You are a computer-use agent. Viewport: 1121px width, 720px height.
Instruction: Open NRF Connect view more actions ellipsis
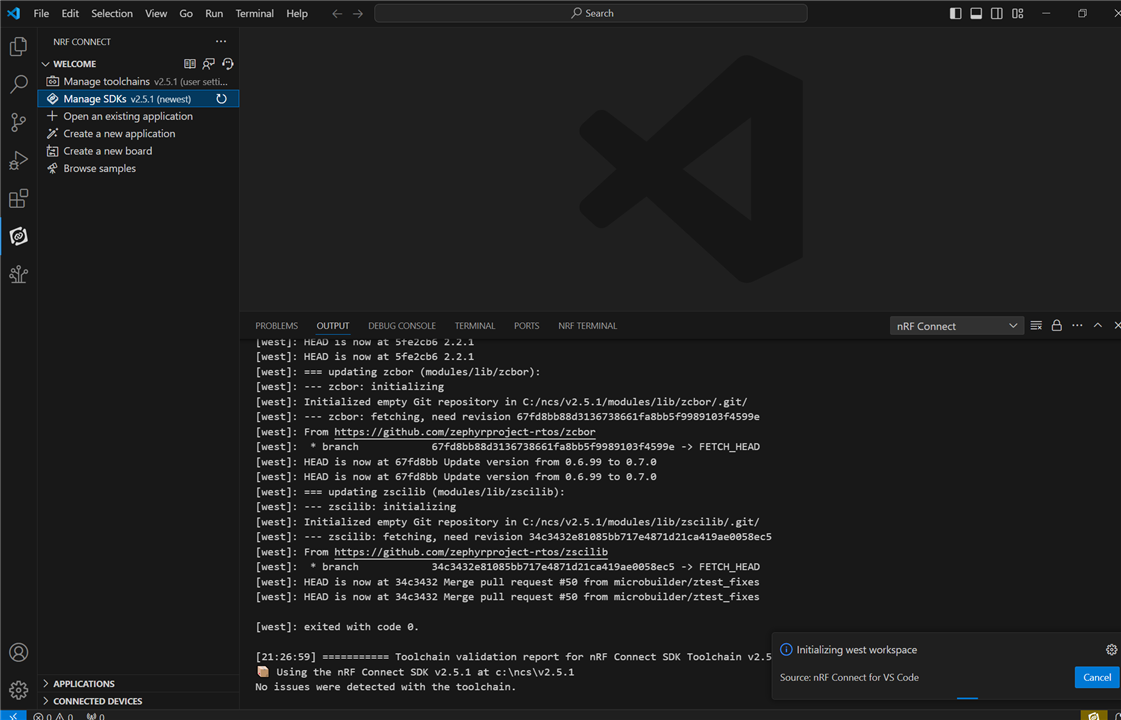(221, 41)
